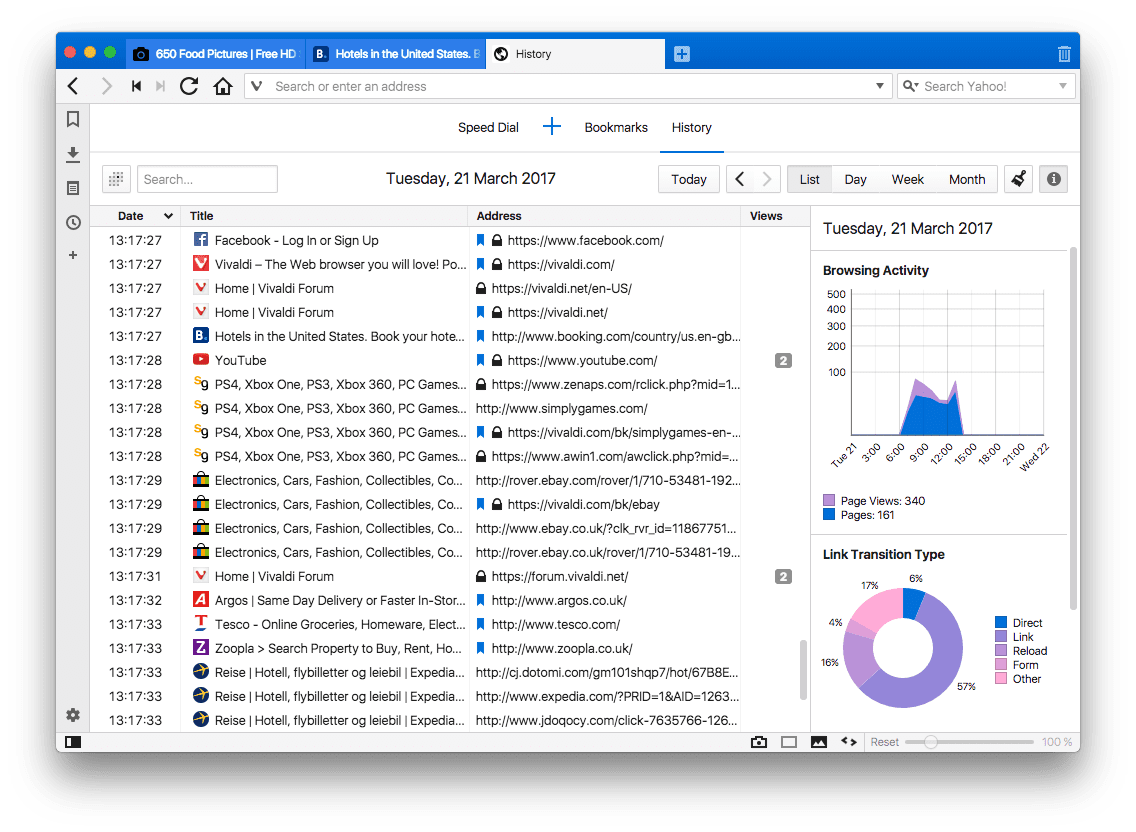Show the next day in history

767,179
